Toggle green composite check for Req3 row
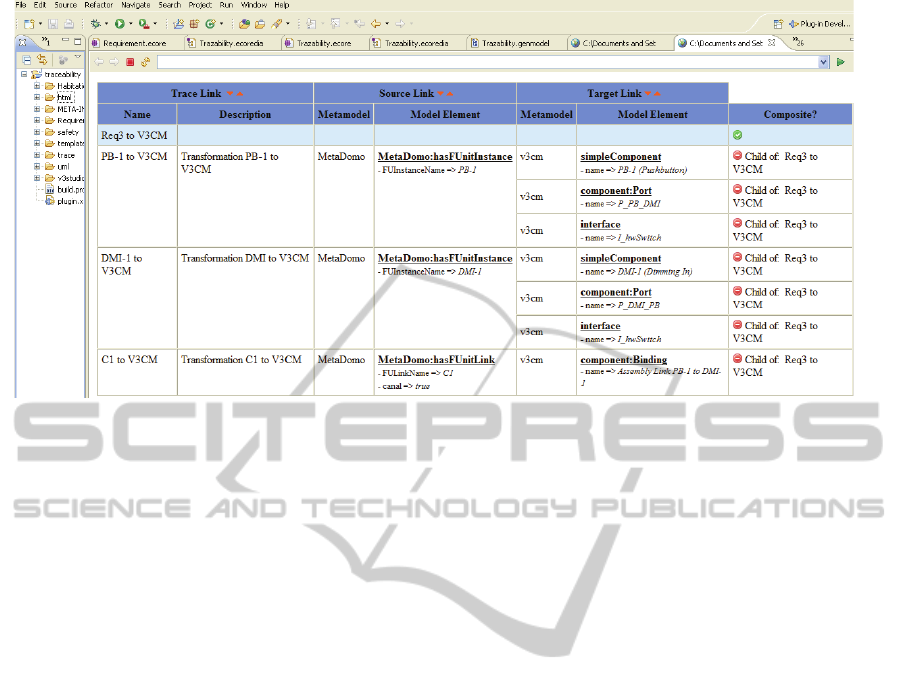The width and height of the screenshot is (901, 692). pyautogui.click(x=737, y=134)
